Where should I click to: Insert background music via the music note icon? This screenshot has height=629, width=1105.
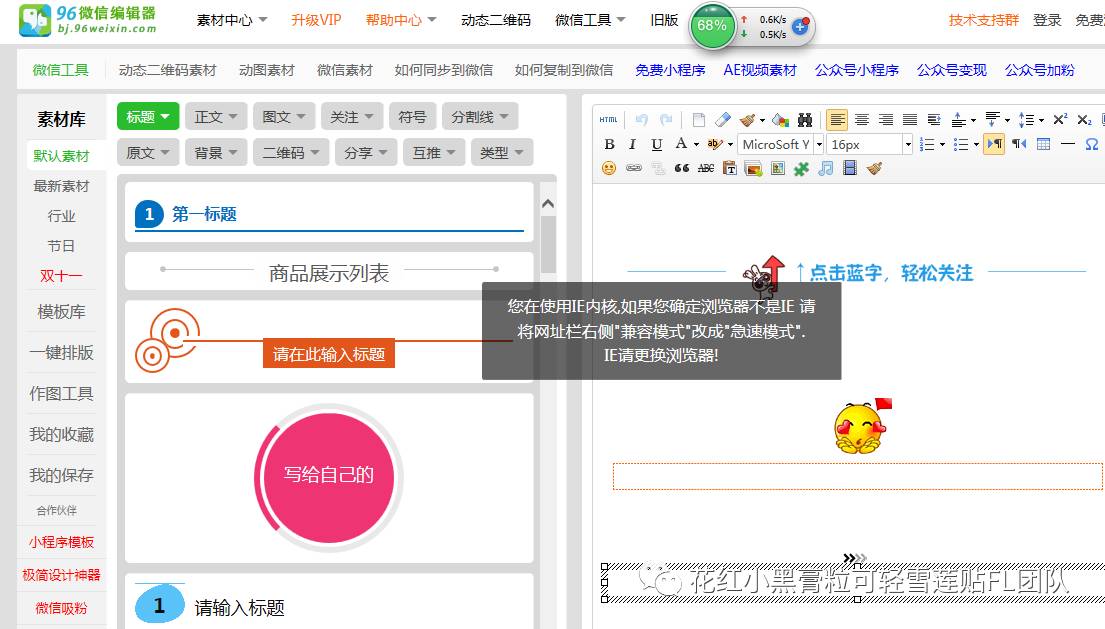tap(826, 168)
